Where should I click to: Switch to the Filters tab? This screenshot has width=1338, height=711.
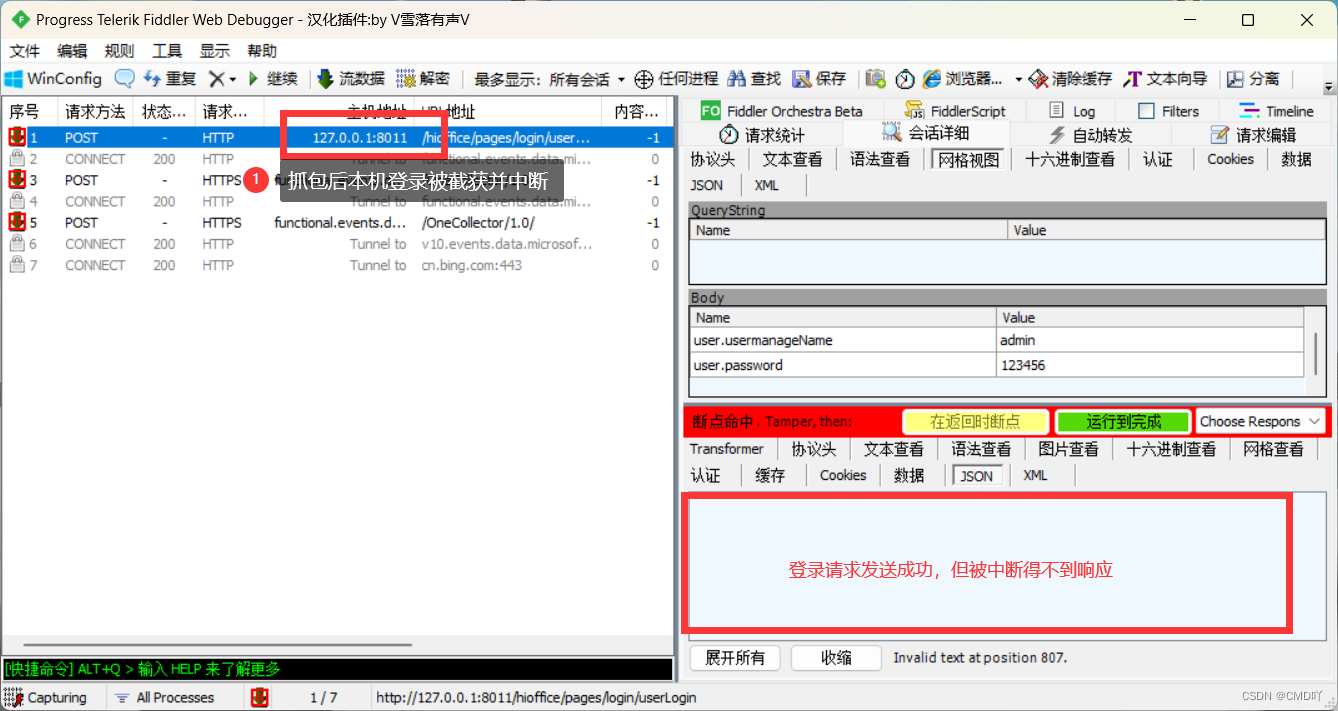click(x=1168, y=110)
